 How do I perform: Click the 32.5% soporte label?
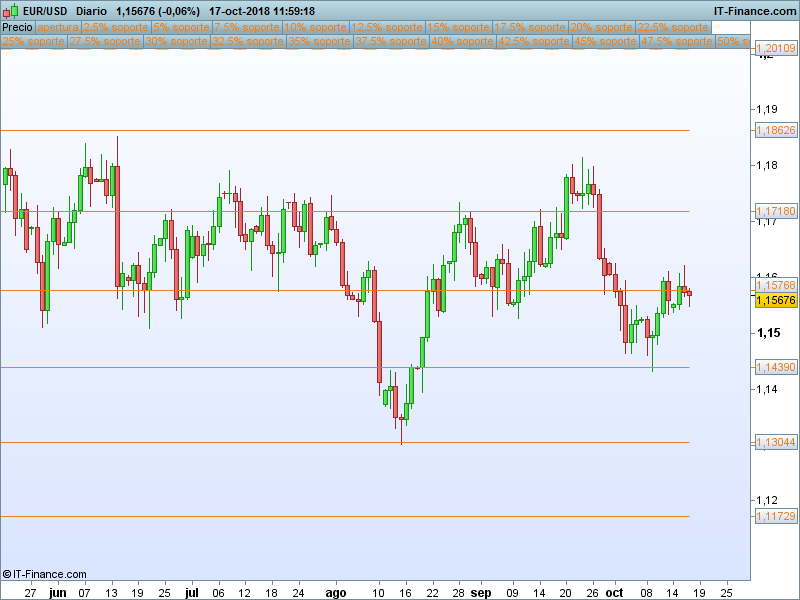248,41
